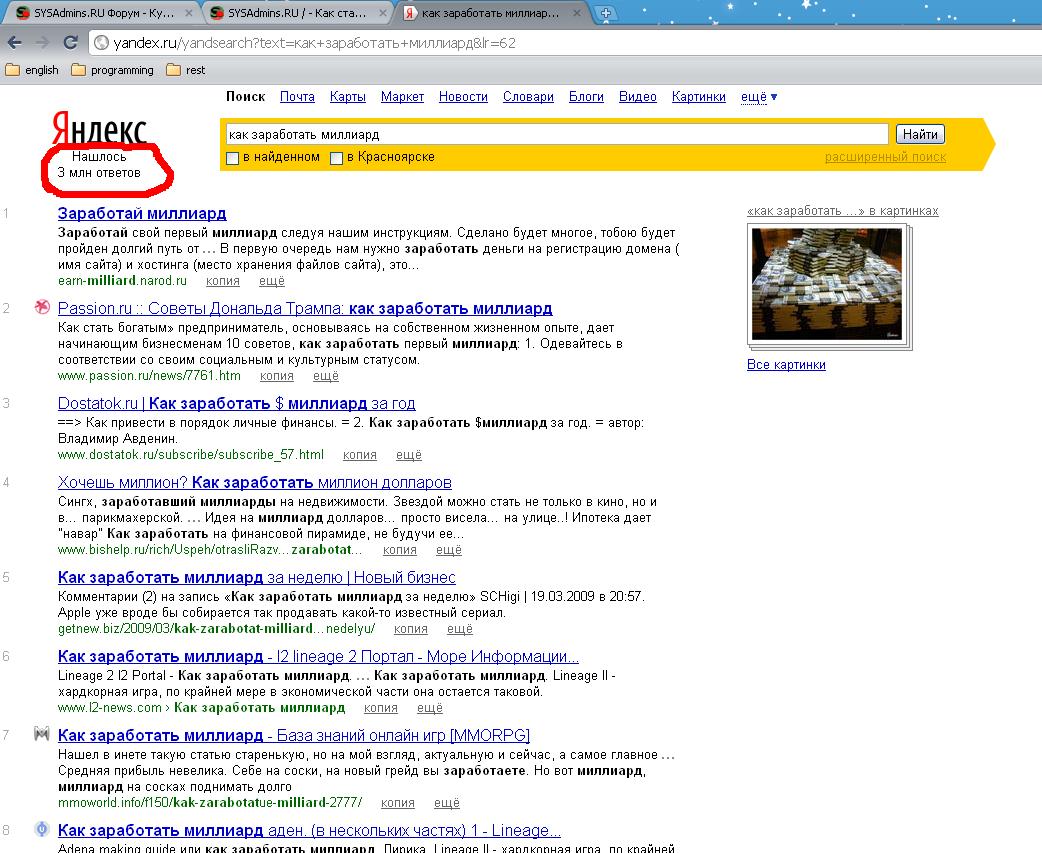
Task: Expand 'ещё' under dostatok.ru result
Action: pyautogui.click(x=409, y=455)
